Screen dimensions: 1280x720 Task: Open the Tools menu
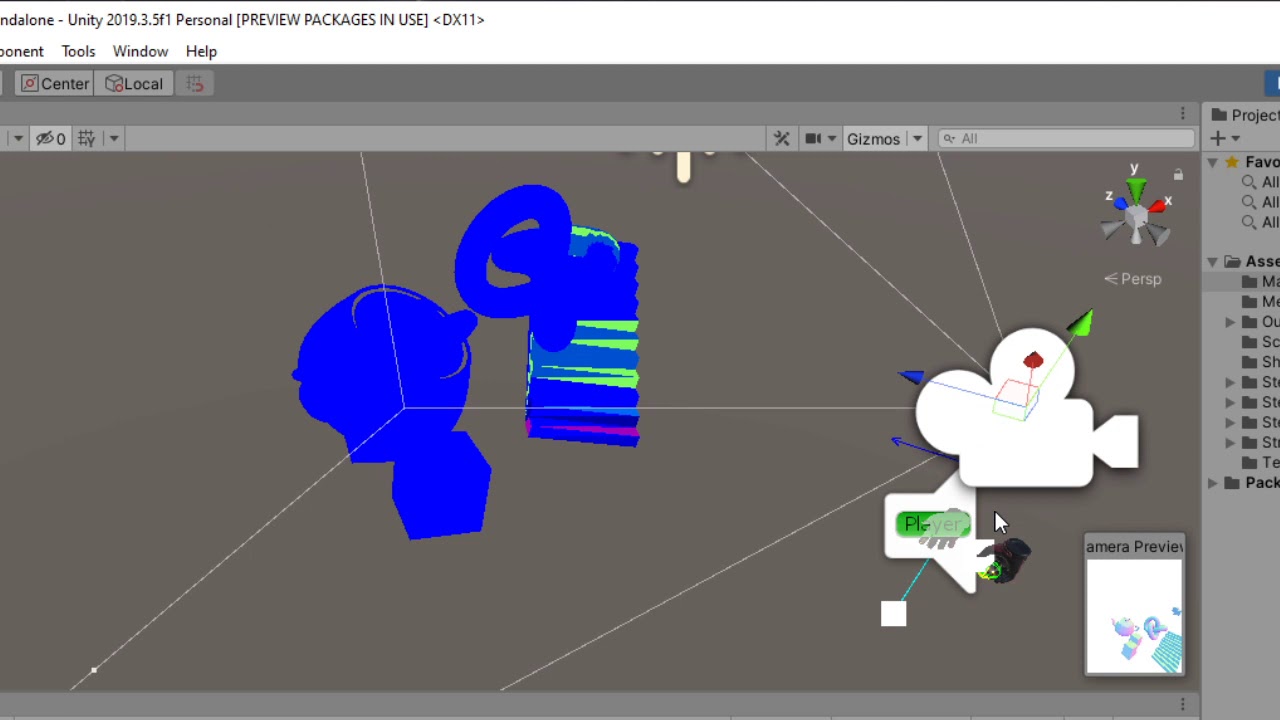78,51
